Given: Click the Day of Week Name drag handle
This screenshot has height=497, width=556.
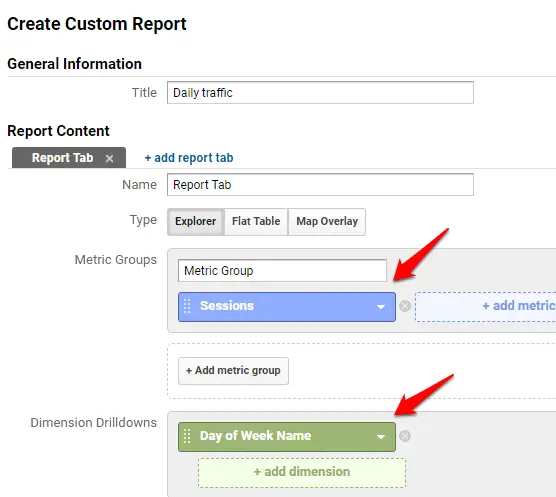Looking at the screenshot, I should coord(187,436).
